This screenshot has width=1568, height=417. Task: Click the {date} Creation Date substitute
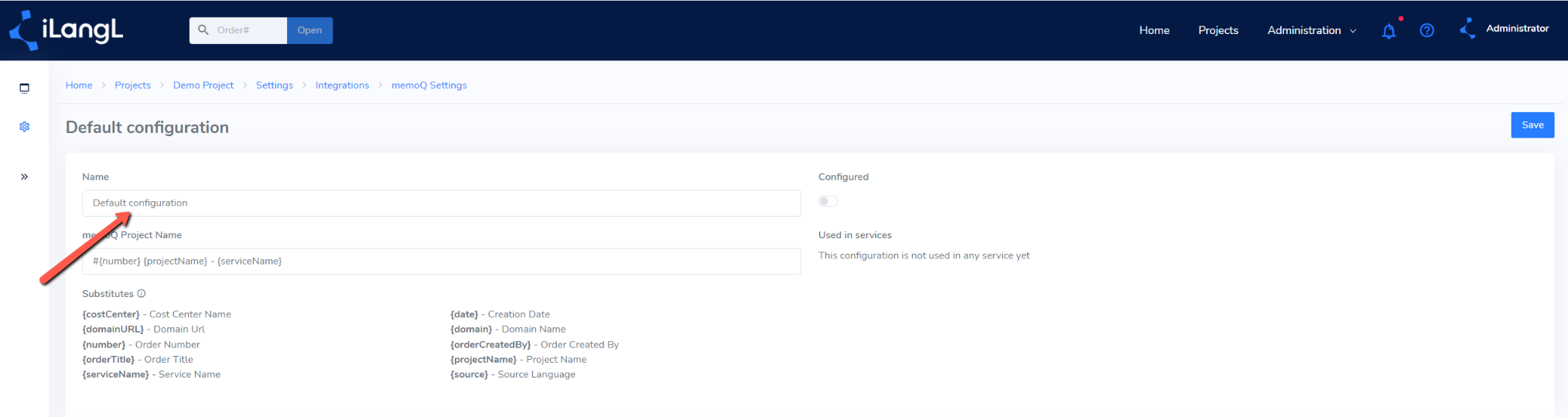click(500, 314)
